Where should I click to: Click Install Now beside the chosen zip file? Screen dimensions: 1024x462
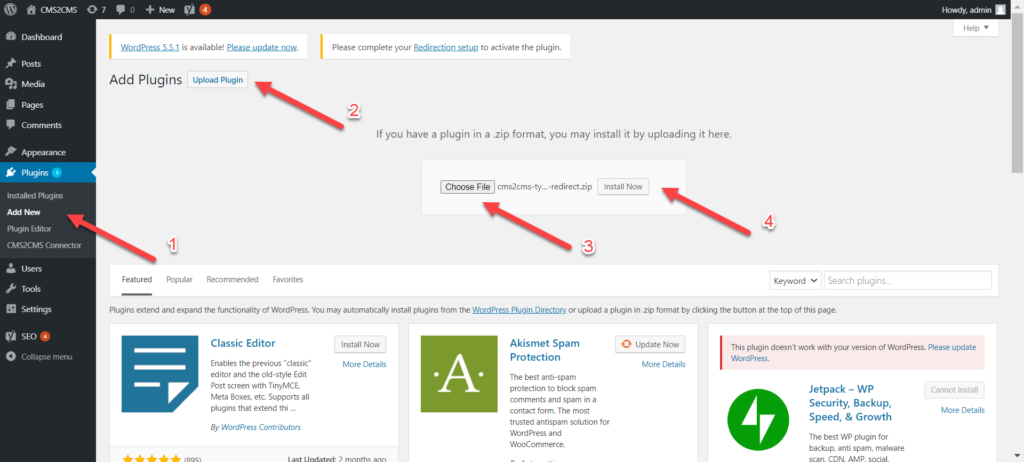click(623, 186)
